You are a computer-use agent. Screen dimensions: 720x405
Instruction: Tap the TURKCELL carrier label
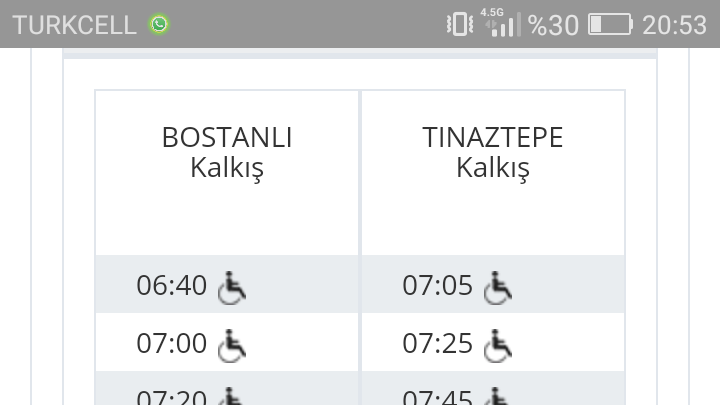pyautogui.click(x=74, y=25)
